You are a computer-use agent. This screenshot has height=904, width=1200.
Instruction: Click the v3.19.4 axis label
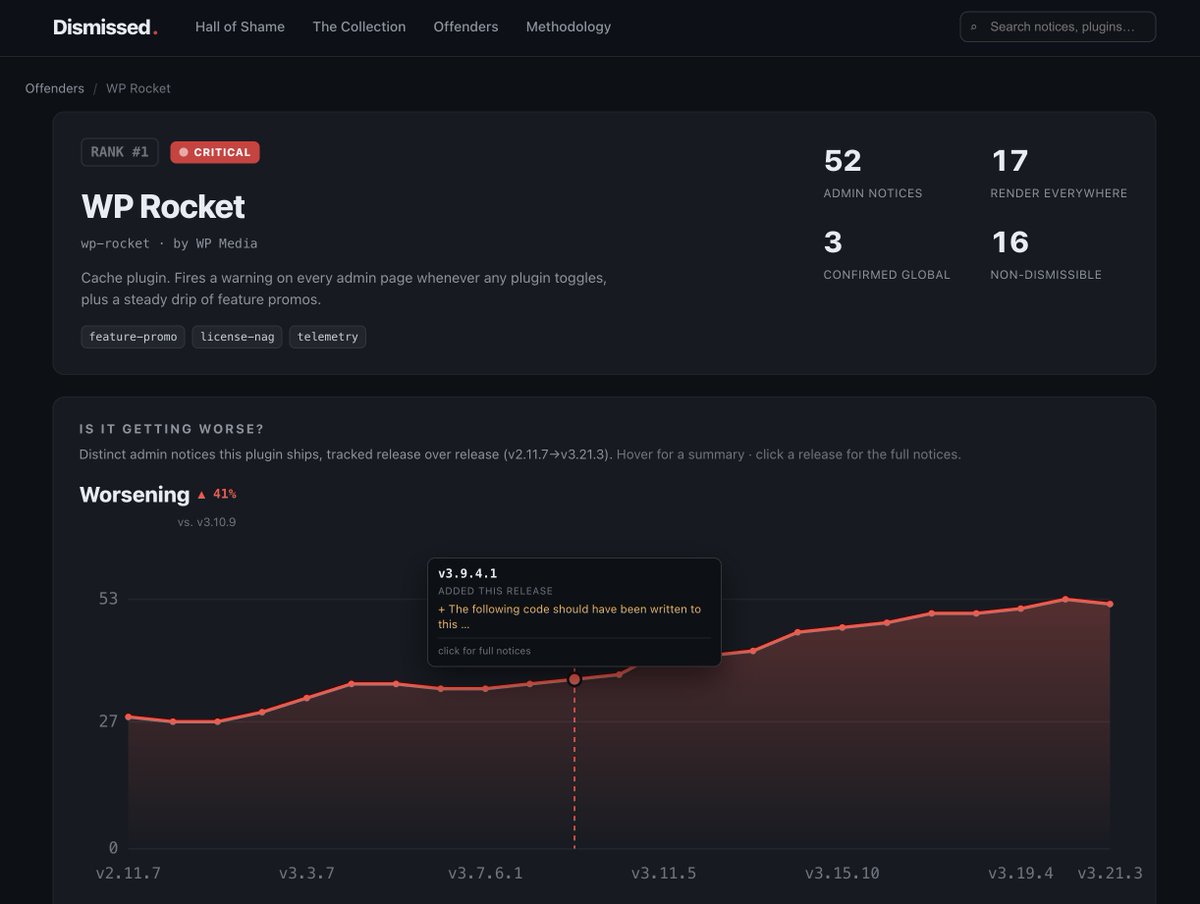tap(1021, 873)
